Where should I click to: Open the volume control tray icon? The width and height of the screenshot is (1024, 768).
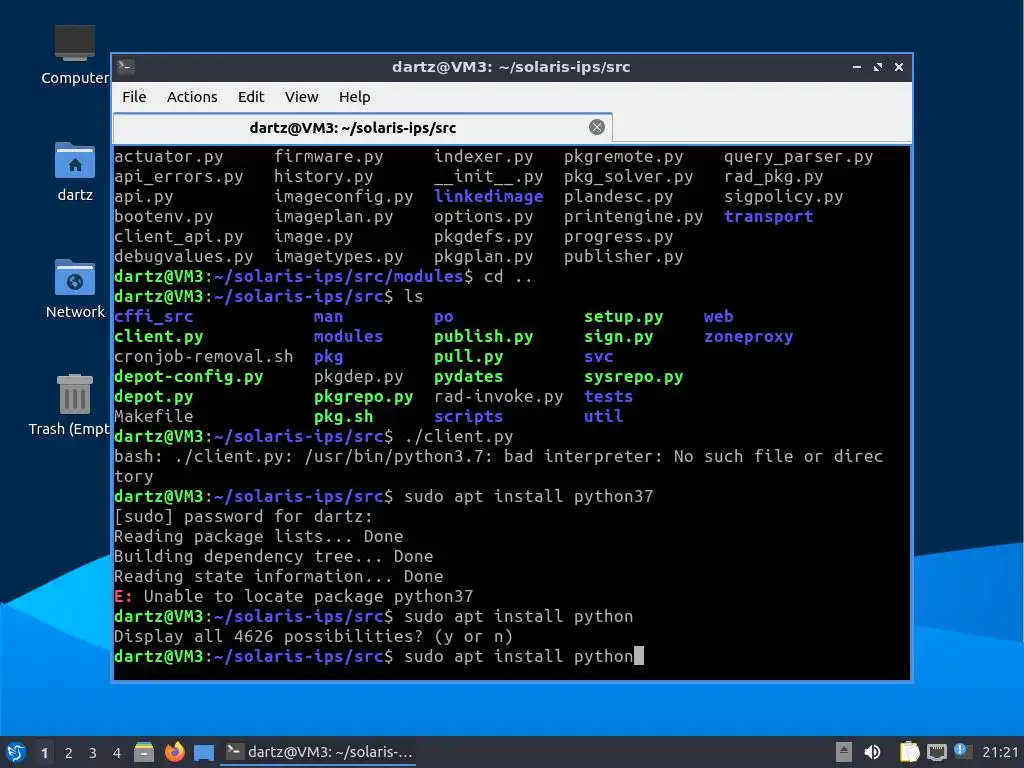tap(872, 752)
